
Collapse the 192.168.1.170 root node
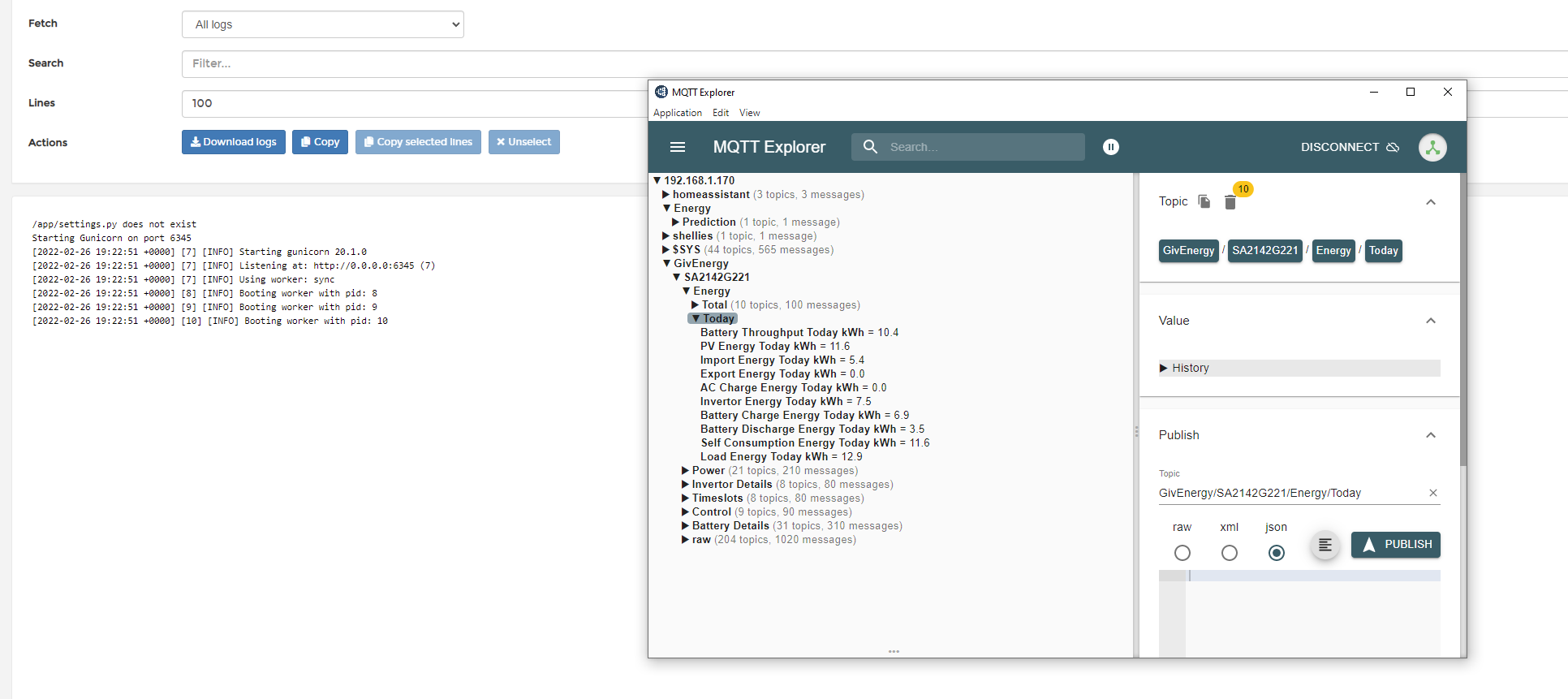click(657, 180)
